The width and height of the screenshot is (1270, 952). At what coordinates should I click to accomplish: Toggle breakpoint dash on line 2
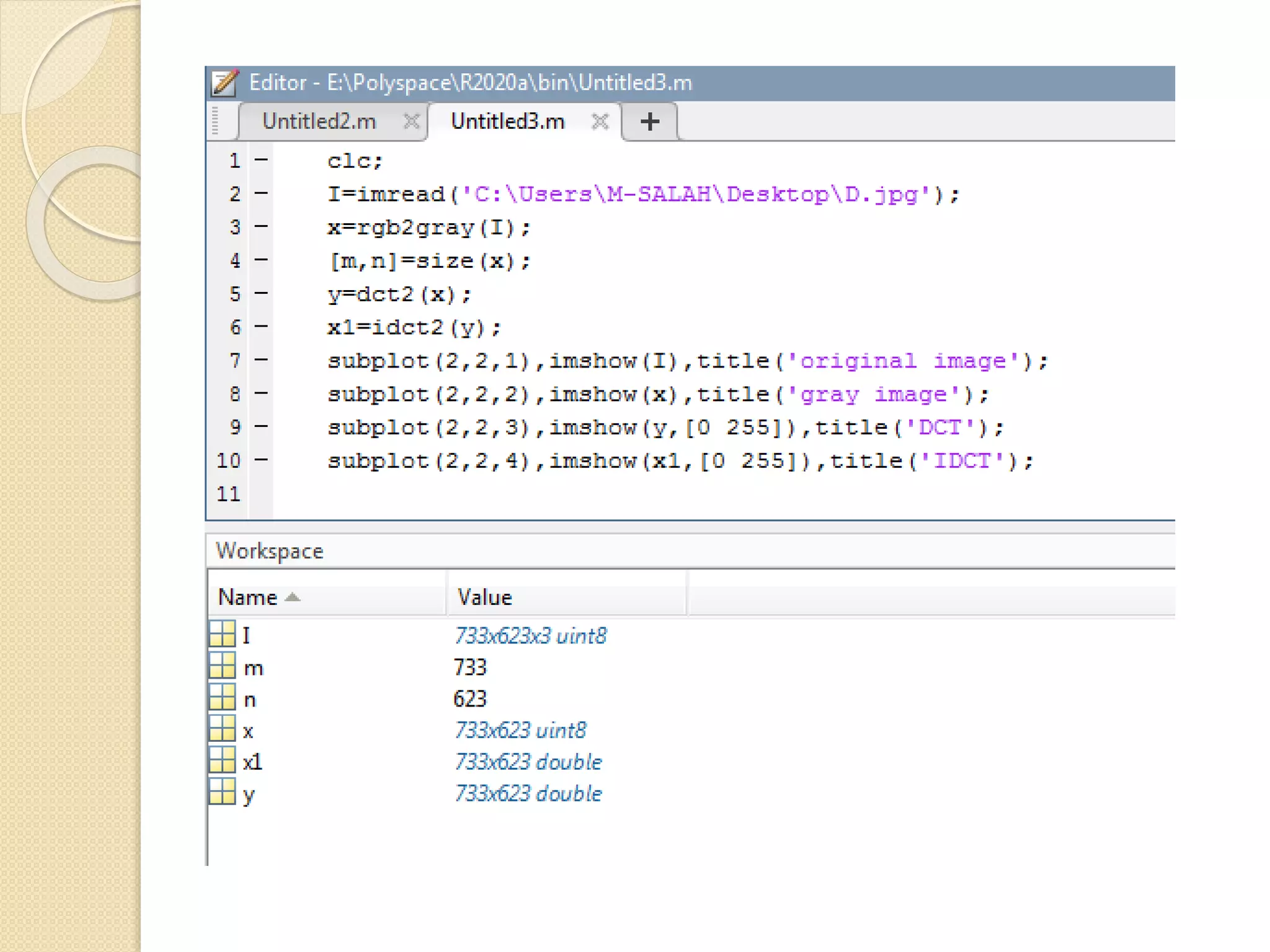coord(261,193)
